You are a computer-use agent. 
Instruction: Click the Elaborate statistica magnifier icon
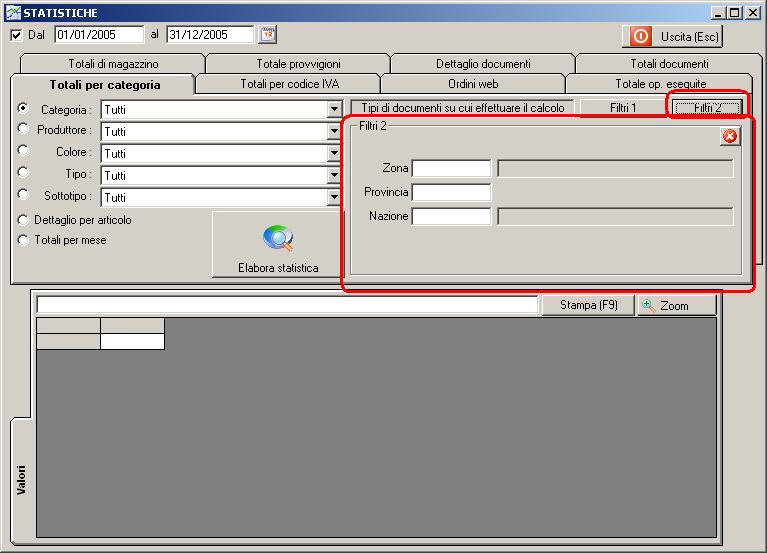[x=278, y=238]
